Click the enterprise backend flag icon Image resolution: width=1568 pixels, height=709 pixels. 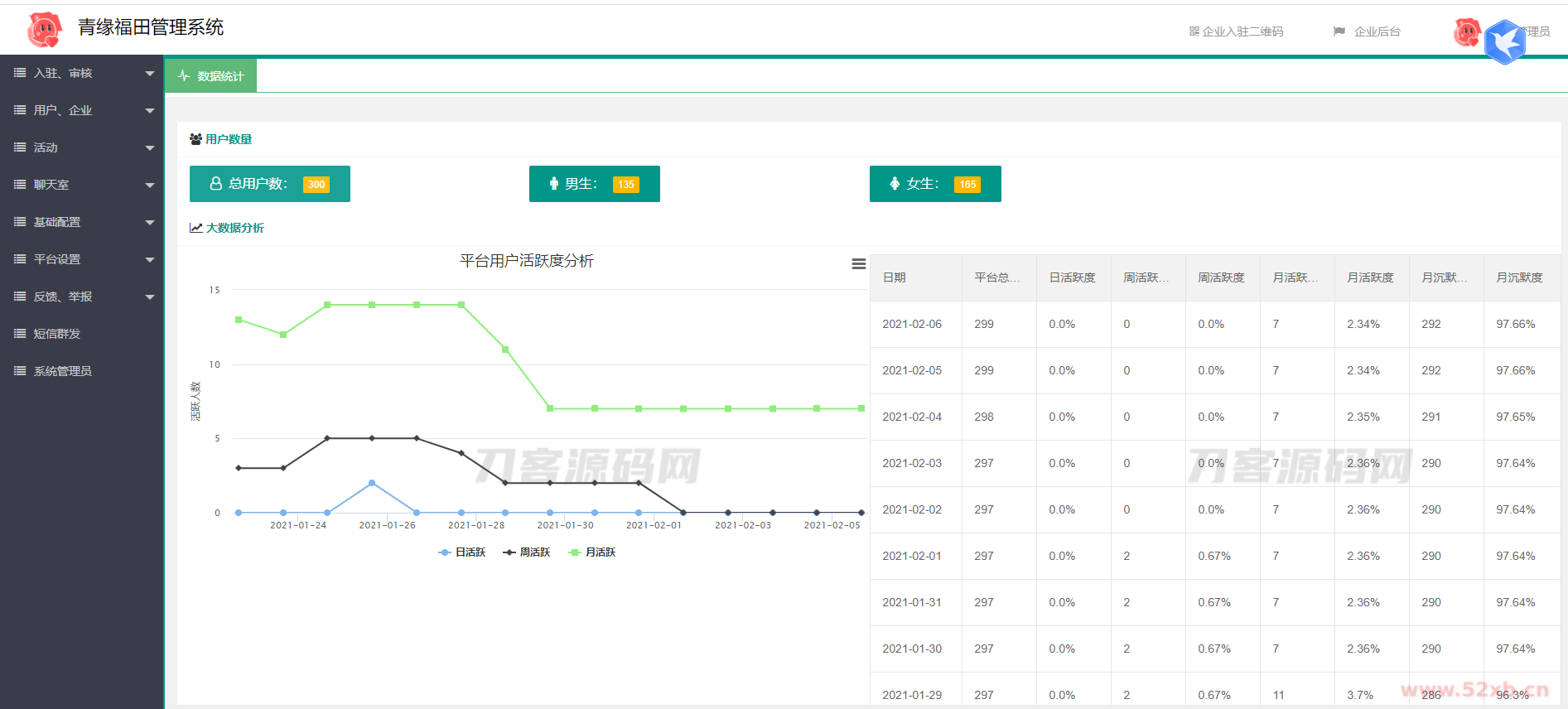(x=1339, y=31)
